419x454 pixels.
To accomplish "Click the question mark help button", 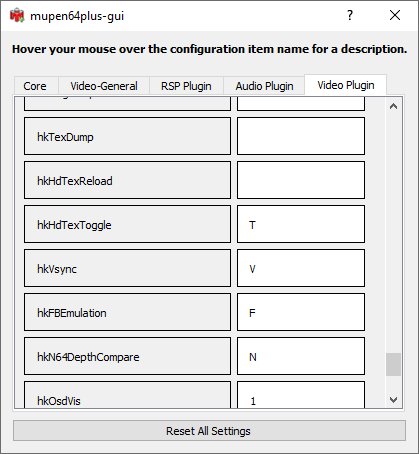I will 350,15.
